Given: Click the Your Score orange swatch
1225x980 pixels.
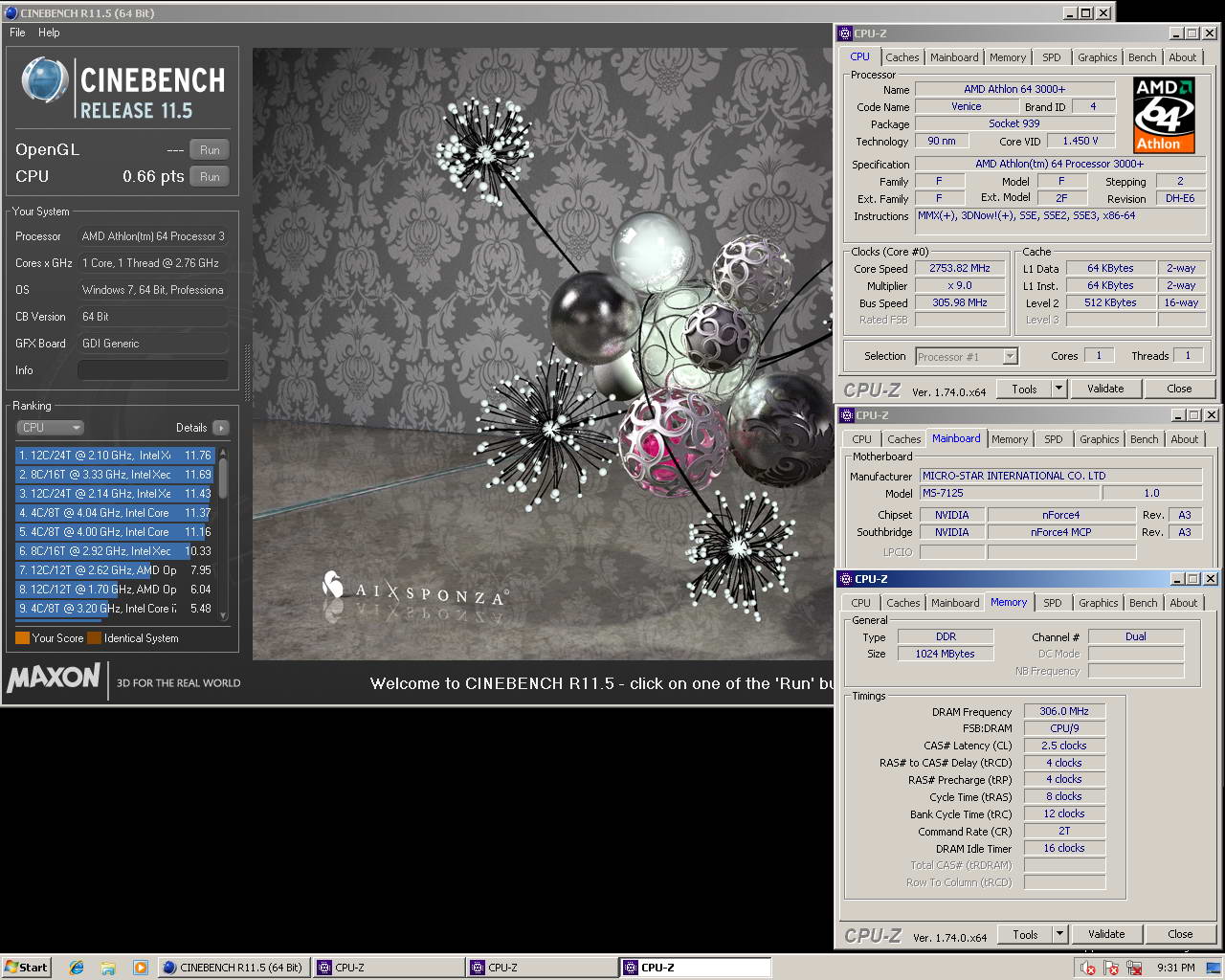Looking at the screenshot, I should (x=22, y=638).
